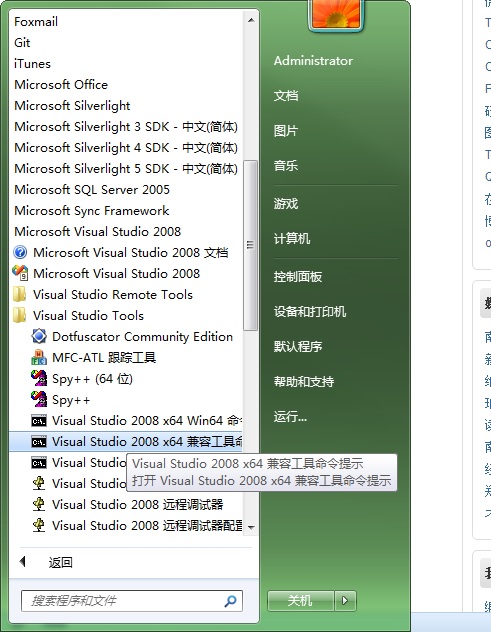Screen dimensions: 491x632
Task: Expand the iTunes program folder
Action: 32,64
